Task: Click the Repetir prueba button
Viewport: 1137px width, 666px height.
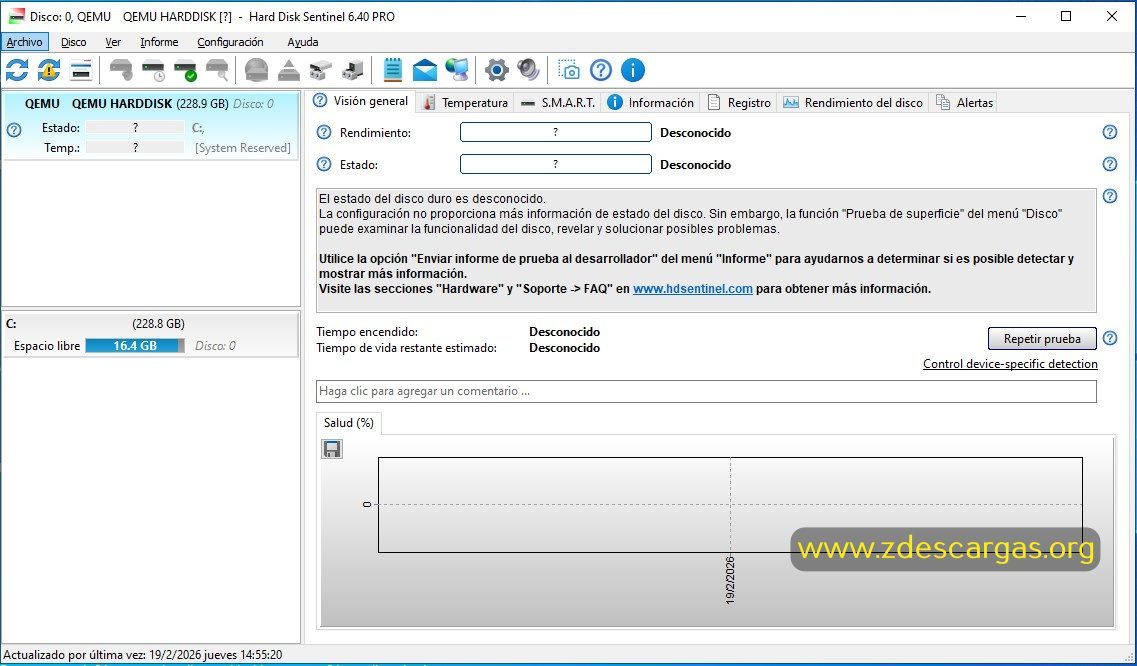Action: click(1042, 339)
